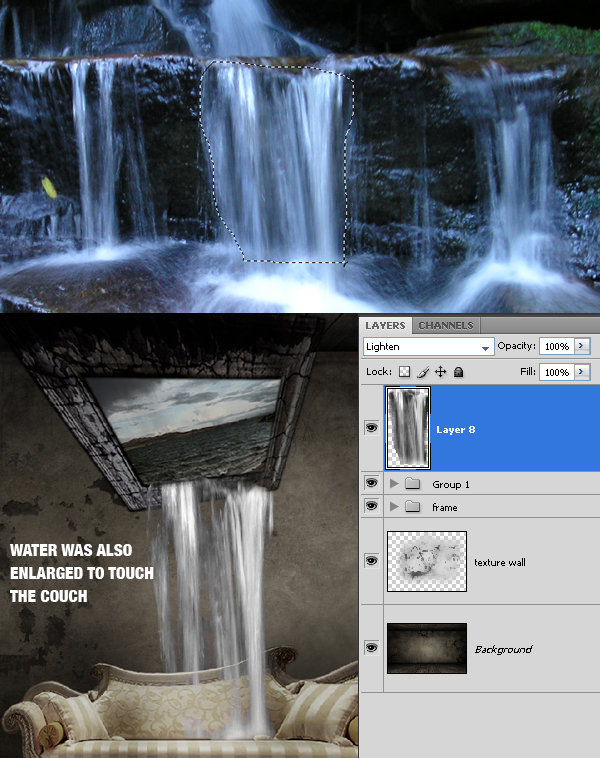Hide the frame group

tap(372, 507)
